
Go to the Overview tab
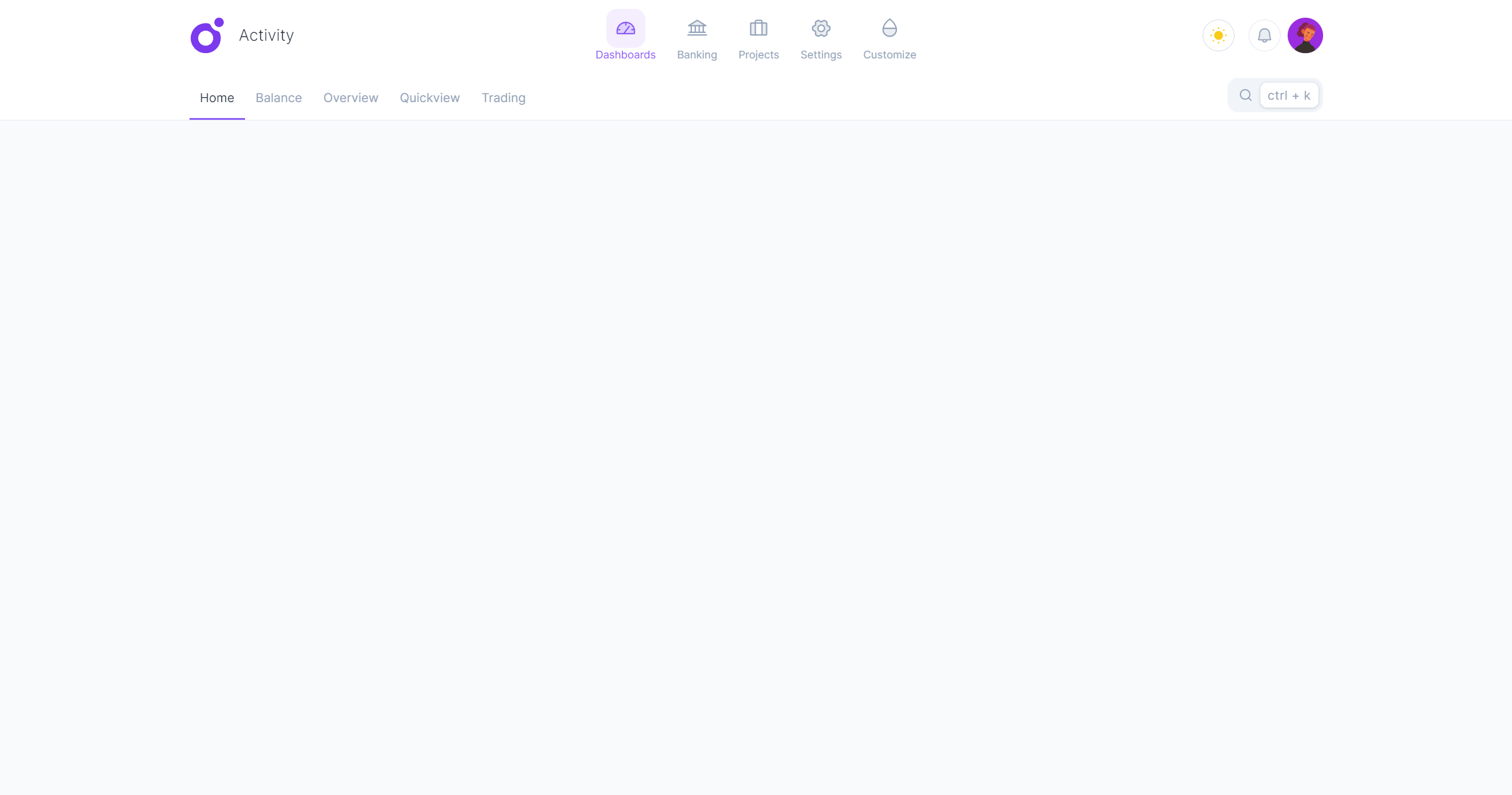click(351, 98)
